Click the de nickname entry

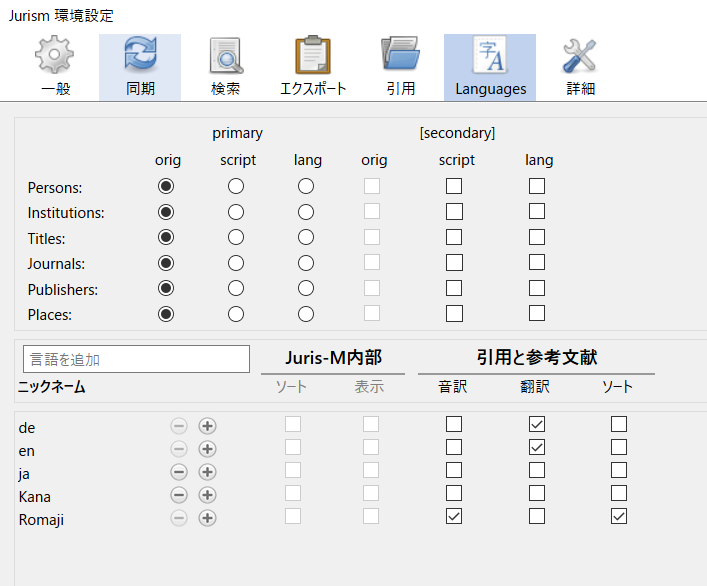(x=27, y=428)
